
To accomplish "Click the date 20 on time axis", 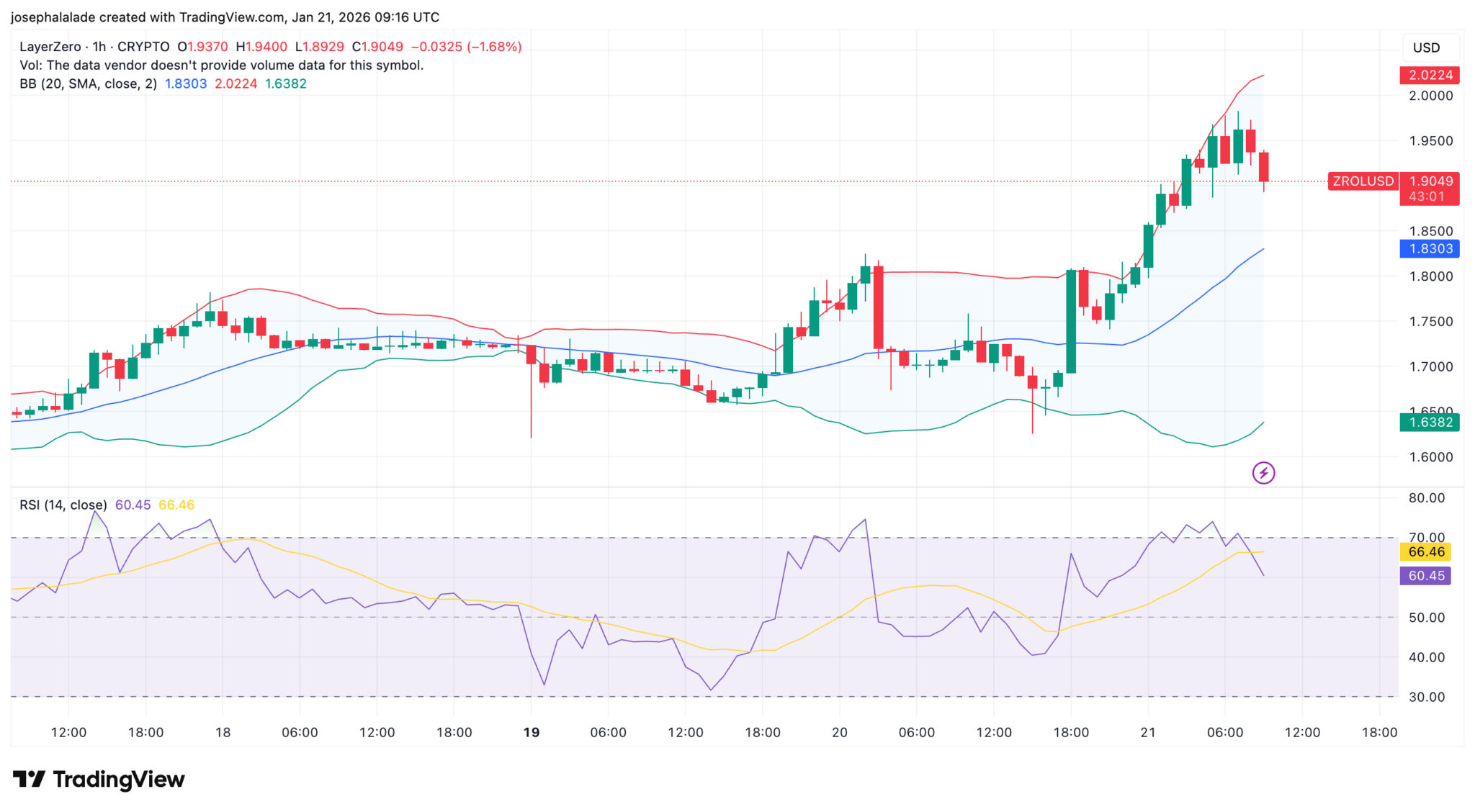I will [840, 733].
